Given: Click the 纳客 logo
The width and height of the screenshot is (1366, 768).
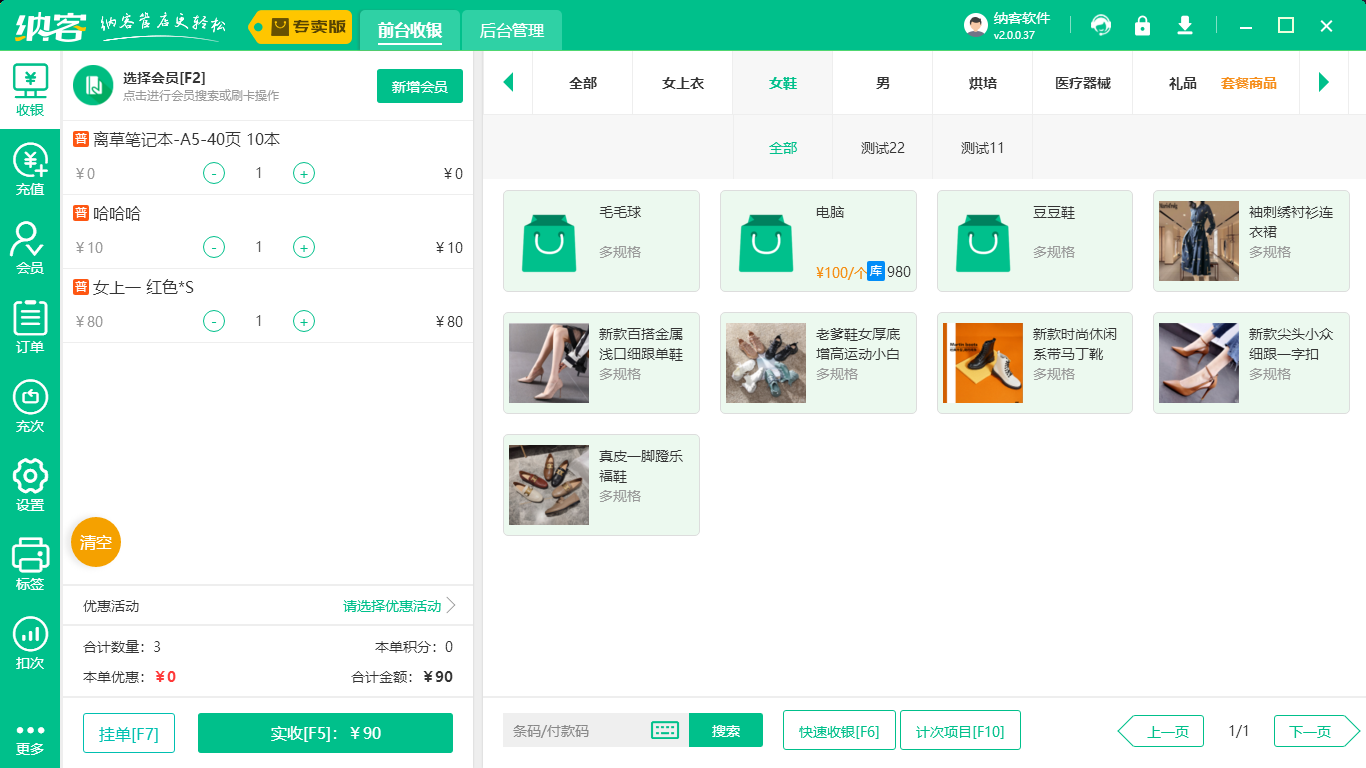Looking at the screenshot, I should tap(51, 25).
